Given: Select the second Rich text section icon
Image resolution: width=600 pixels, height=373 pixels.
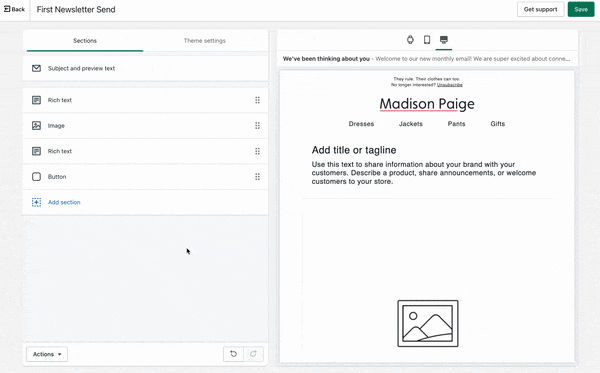Looking at the screenshot, I should (36, 151).
